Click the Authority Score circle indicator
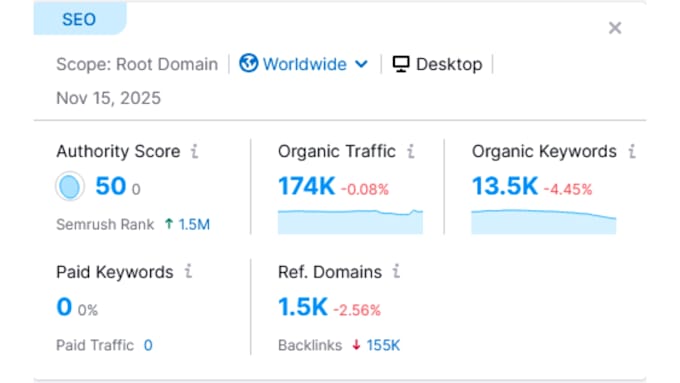Screen dimensions: 680x383 (x=70, y=187)
